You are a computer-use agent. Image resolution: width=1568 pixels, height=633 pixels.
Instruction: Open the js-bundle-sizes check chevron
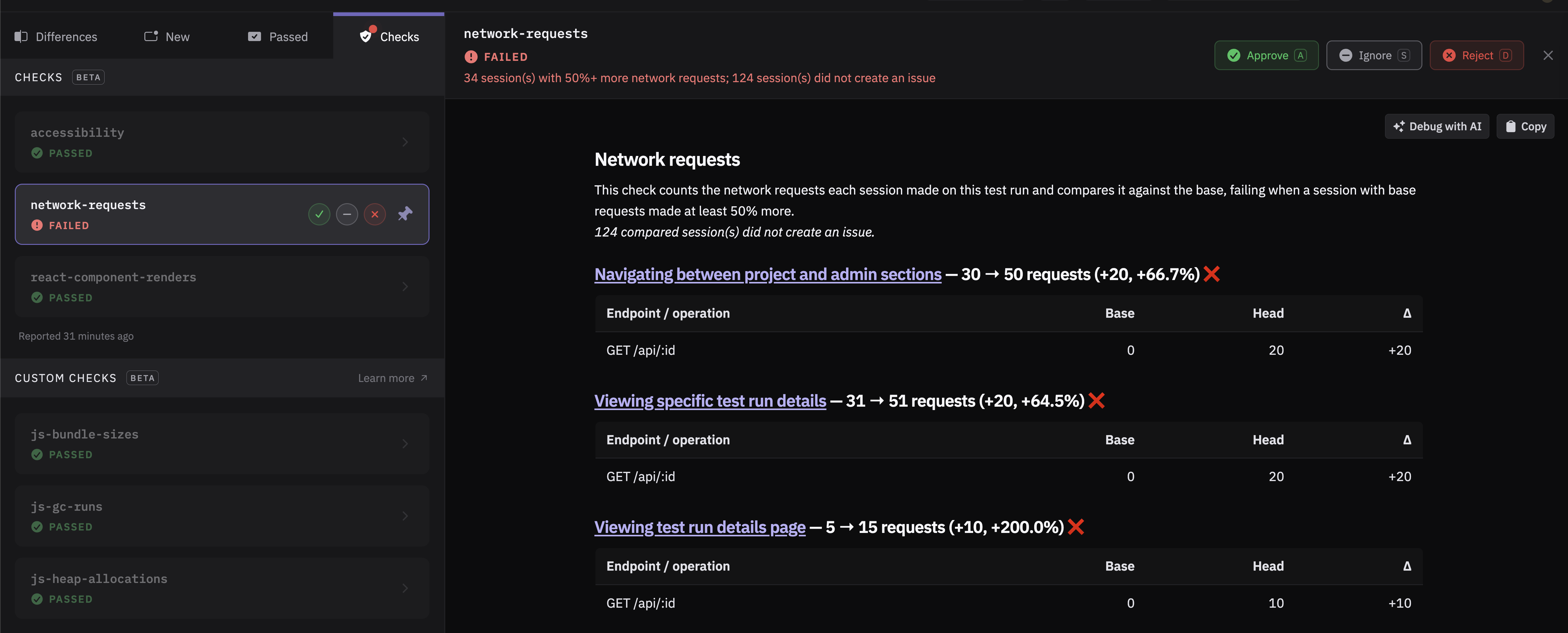(x=405, y=443)
